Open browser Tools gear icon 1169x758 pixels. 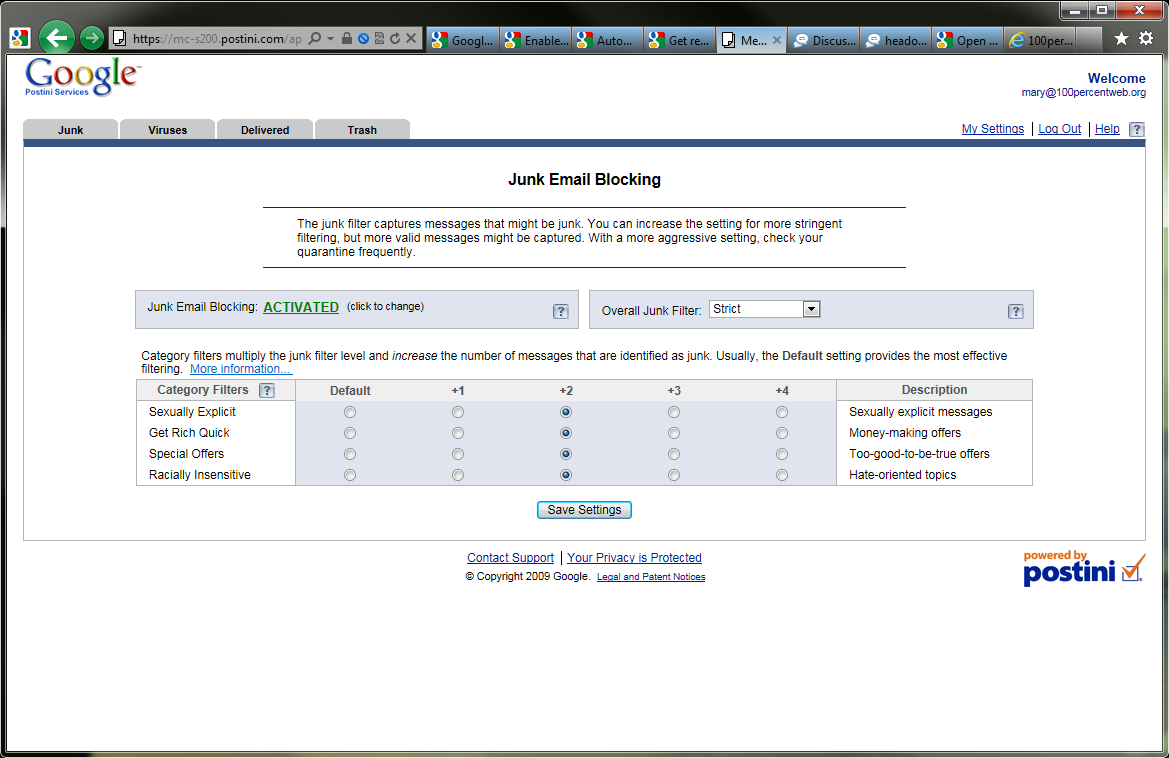(1146, 39)
